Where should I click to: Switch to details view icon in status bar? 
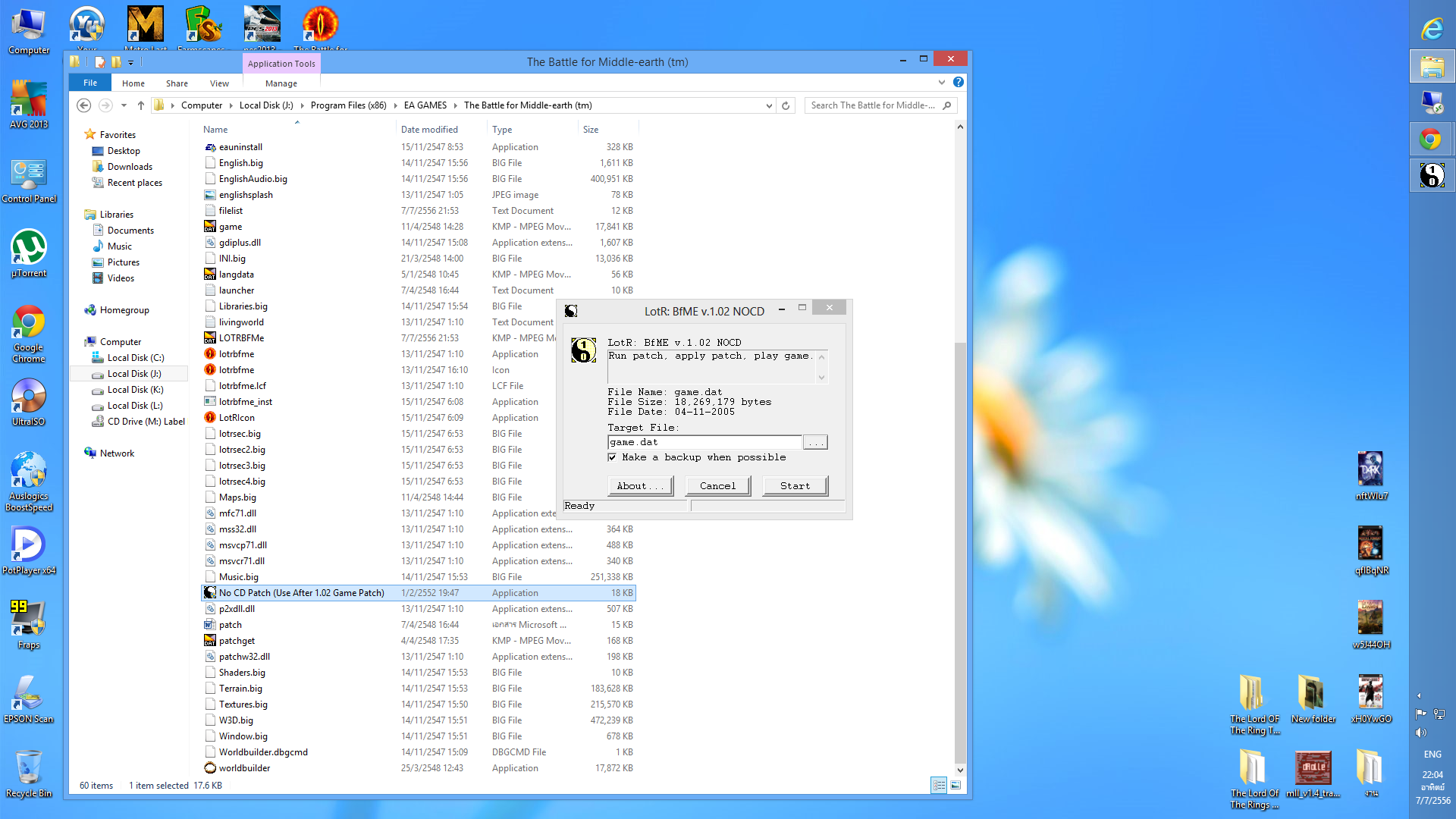coord(939,785)
